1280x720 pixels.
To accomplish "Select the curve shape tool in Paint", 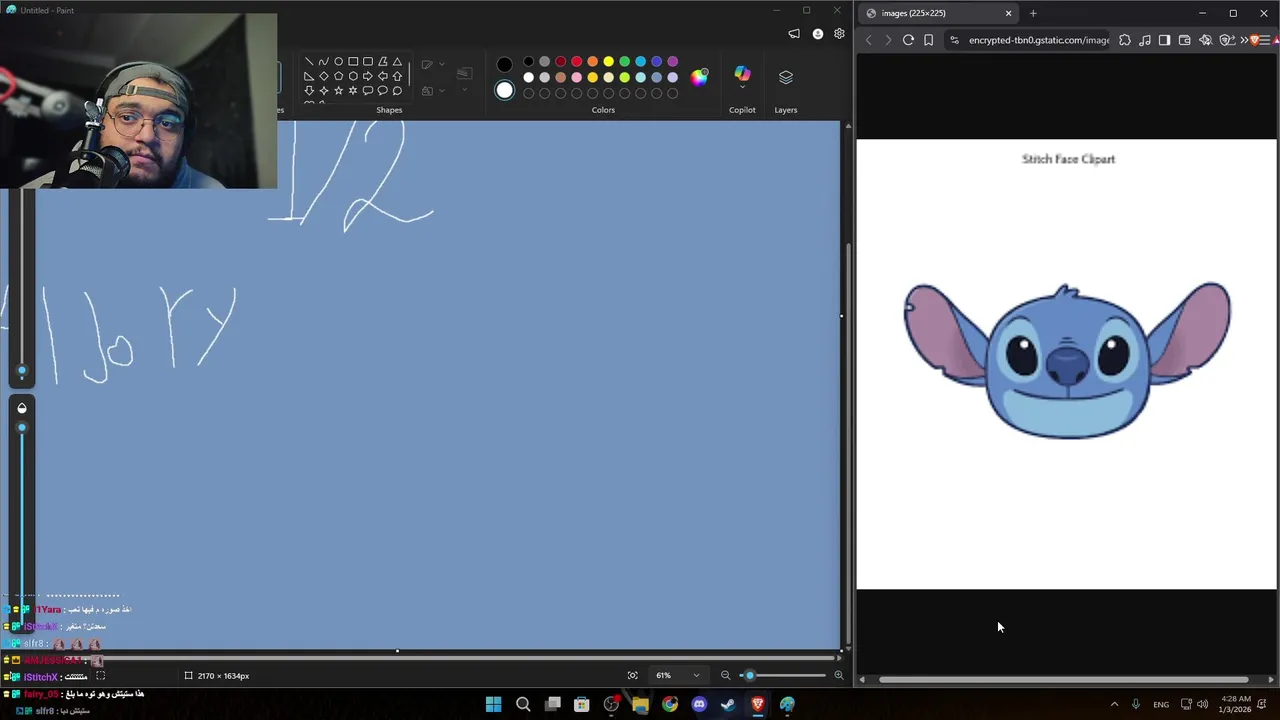I will click(323, 61).
